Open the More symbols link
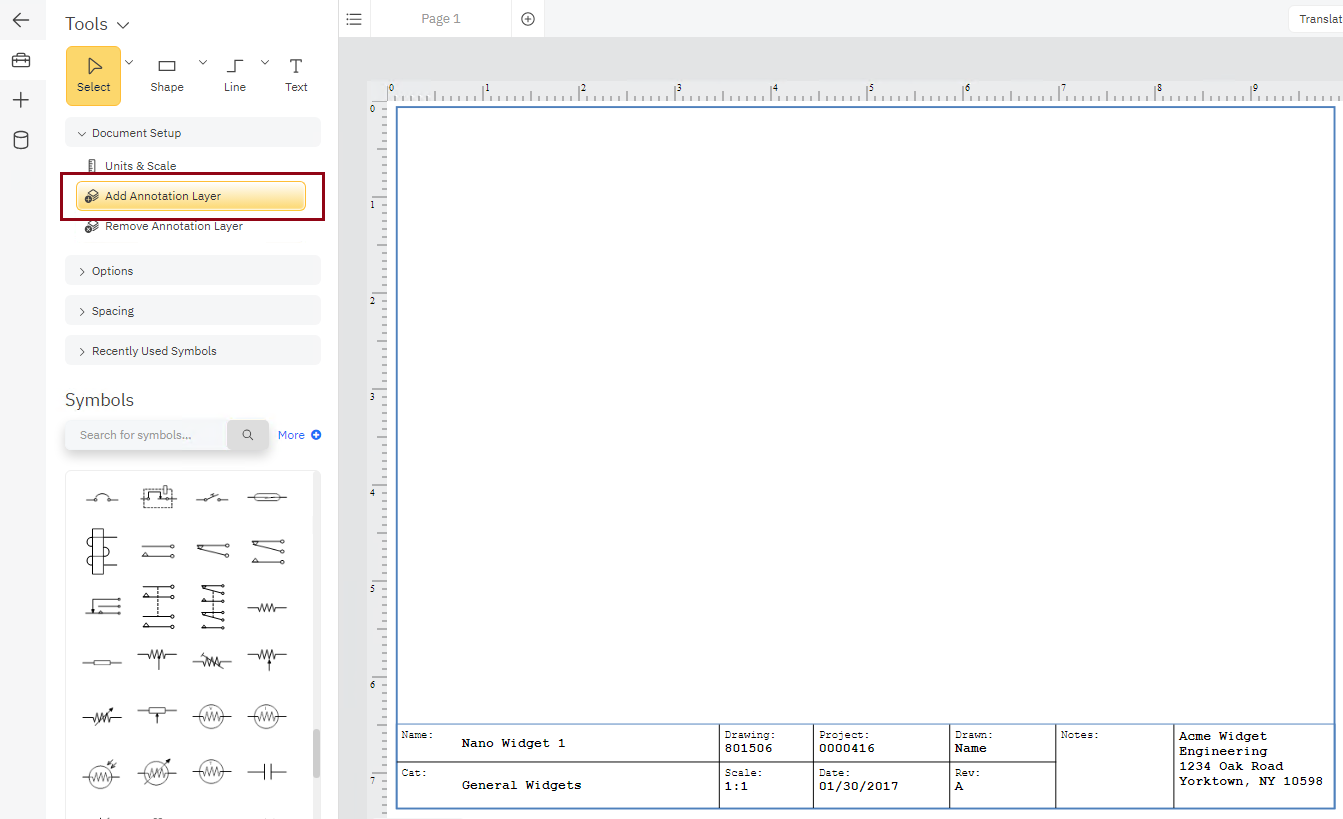 tap(299, 434)
